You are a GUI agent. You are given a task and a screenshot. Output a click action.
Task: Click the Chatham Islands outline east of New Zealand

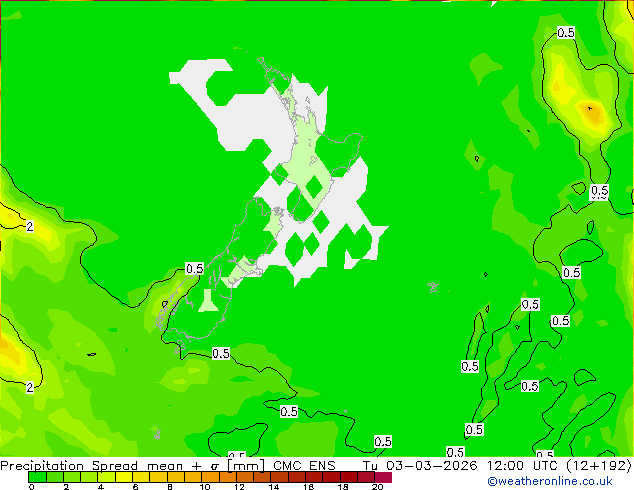coord(433,287)
